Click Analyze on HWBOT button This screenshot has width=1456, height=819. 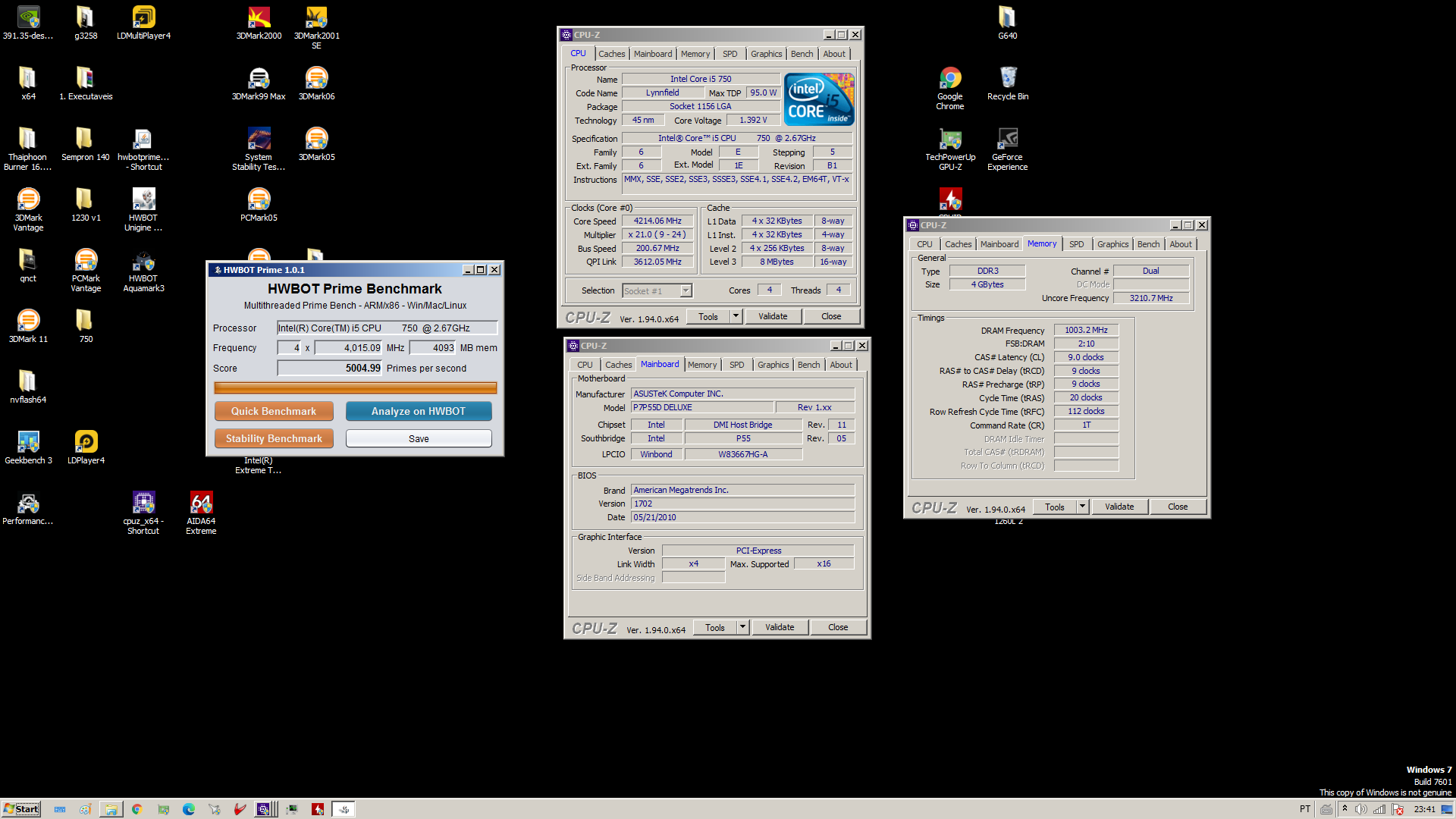[419, 411]
